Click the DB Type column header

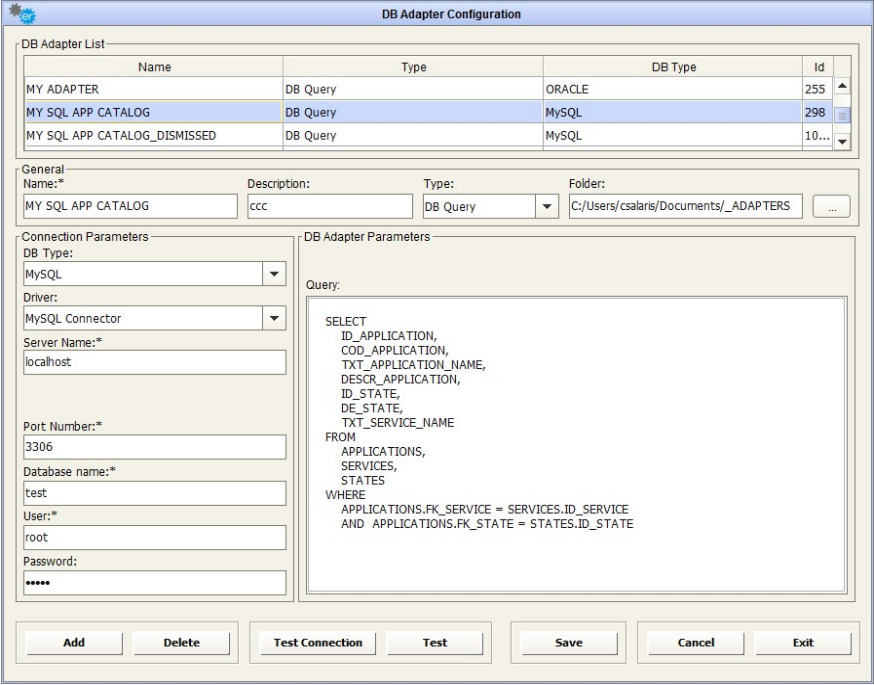[x=672, y=67]
